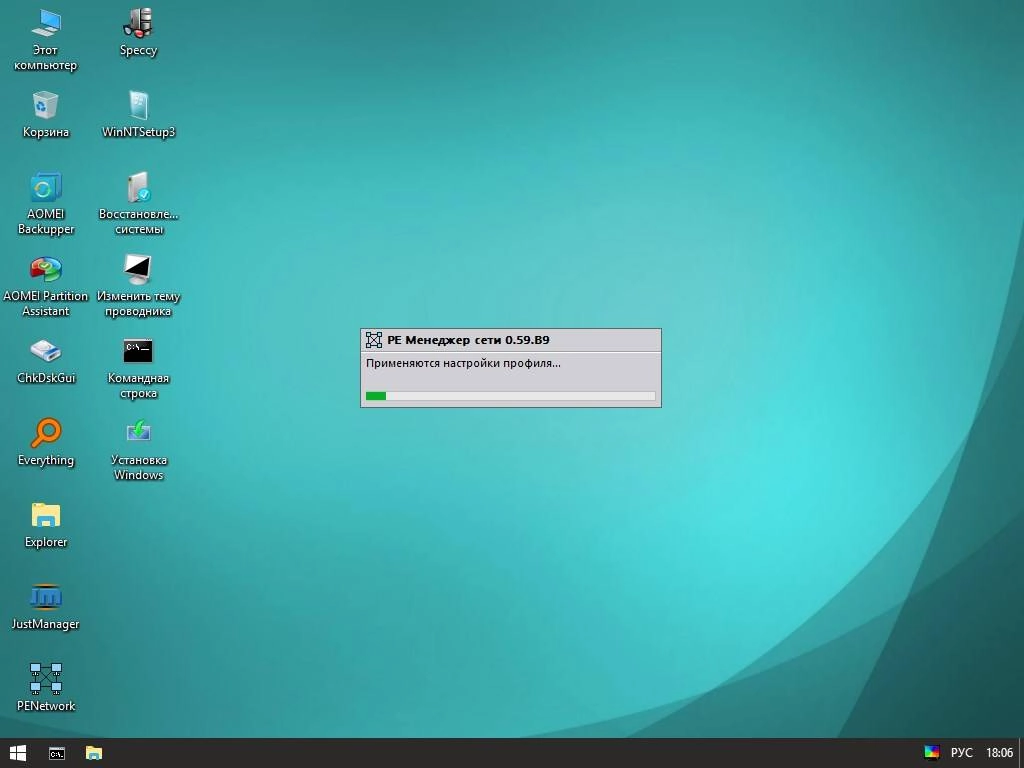Open the Windows Start menu
The height and width of the screenshot is (768, 1024).
[18, 753]
